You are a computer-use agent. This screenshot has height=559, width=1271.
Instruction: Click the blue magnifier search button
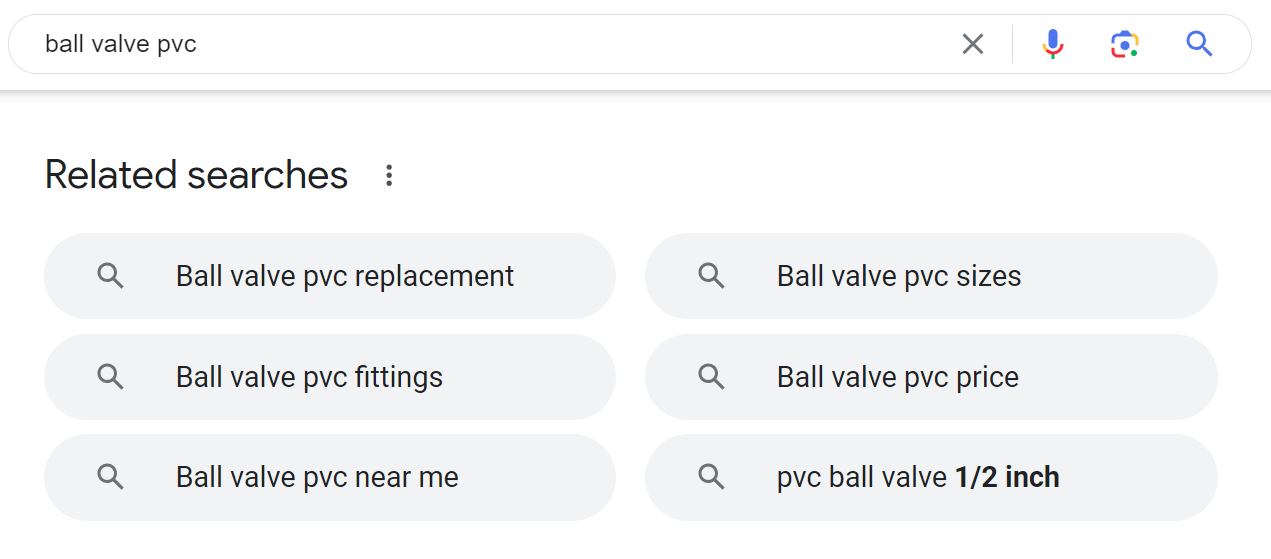coord(1199,44)
